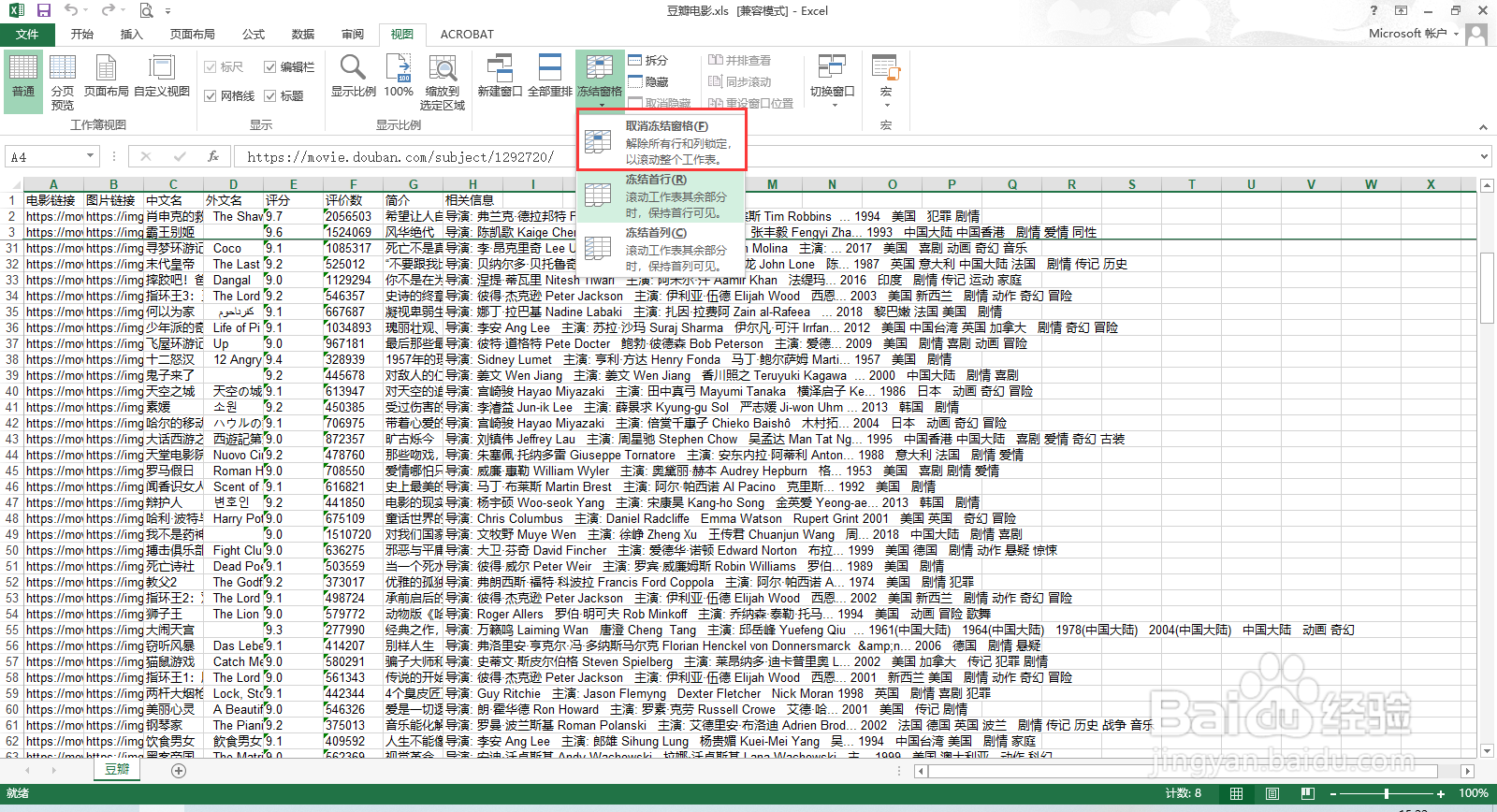Image resolution: width=1497 pixels, height=812 pixels.
Task: Click the Redo arrow icon
Action: (108, 10)
